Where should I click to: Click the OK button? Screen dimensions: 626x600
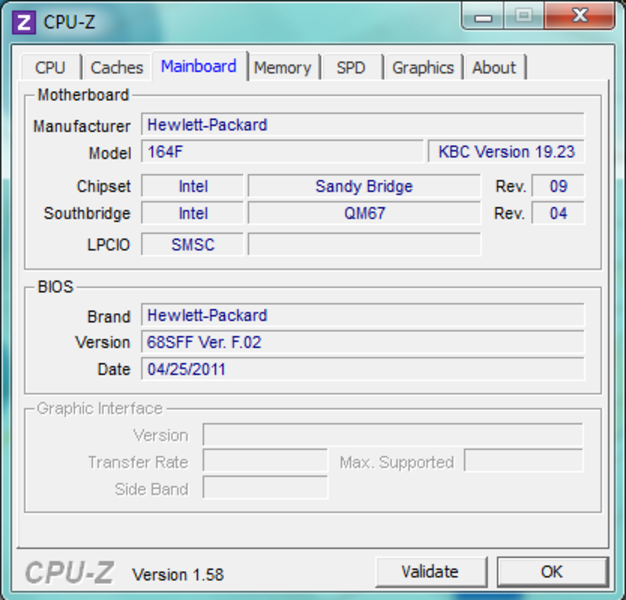552,572
